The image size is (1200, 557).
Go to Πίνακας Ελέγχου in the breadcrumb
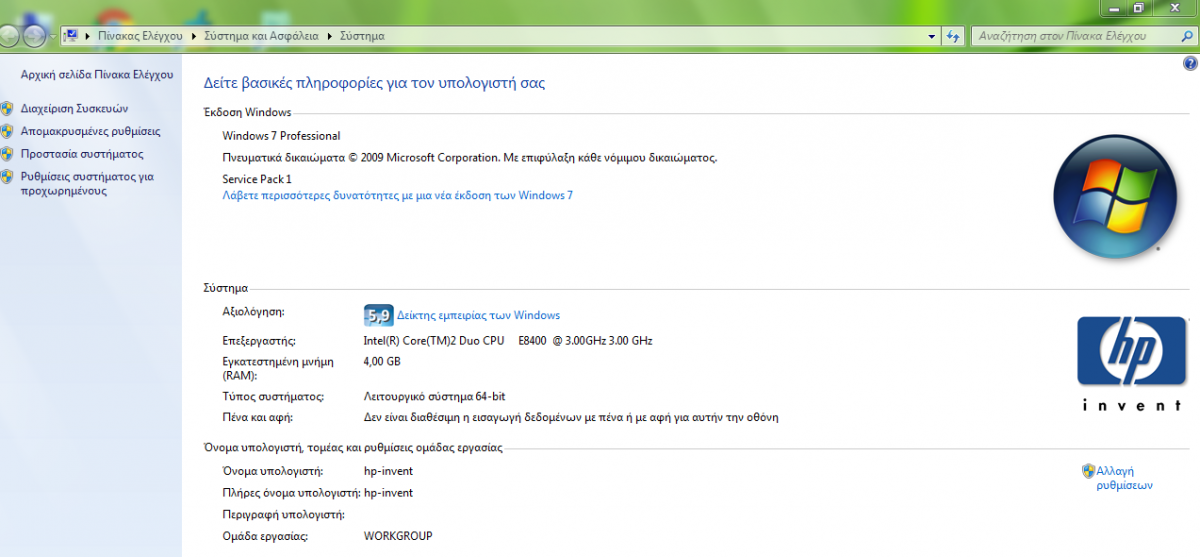pyautogui.click(x=140, y=35)
